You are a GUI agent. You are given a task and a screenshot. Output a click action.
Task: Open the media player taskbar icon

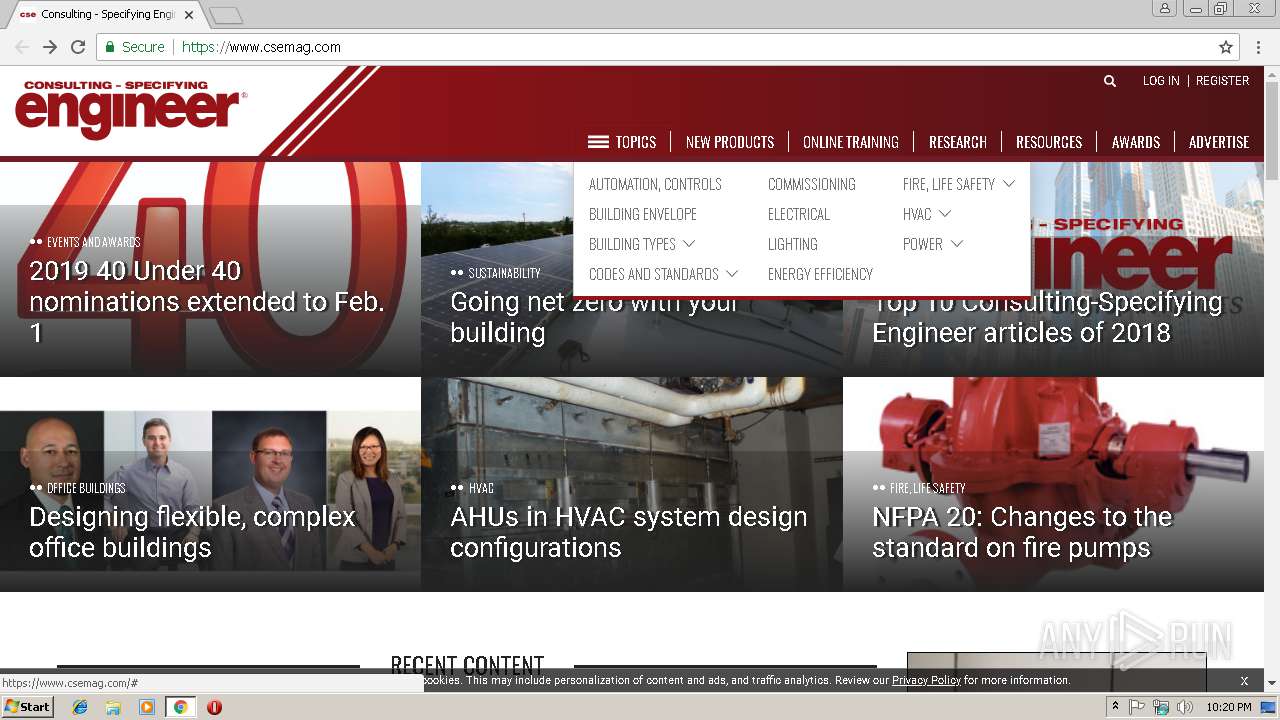[x=147, y=707]
